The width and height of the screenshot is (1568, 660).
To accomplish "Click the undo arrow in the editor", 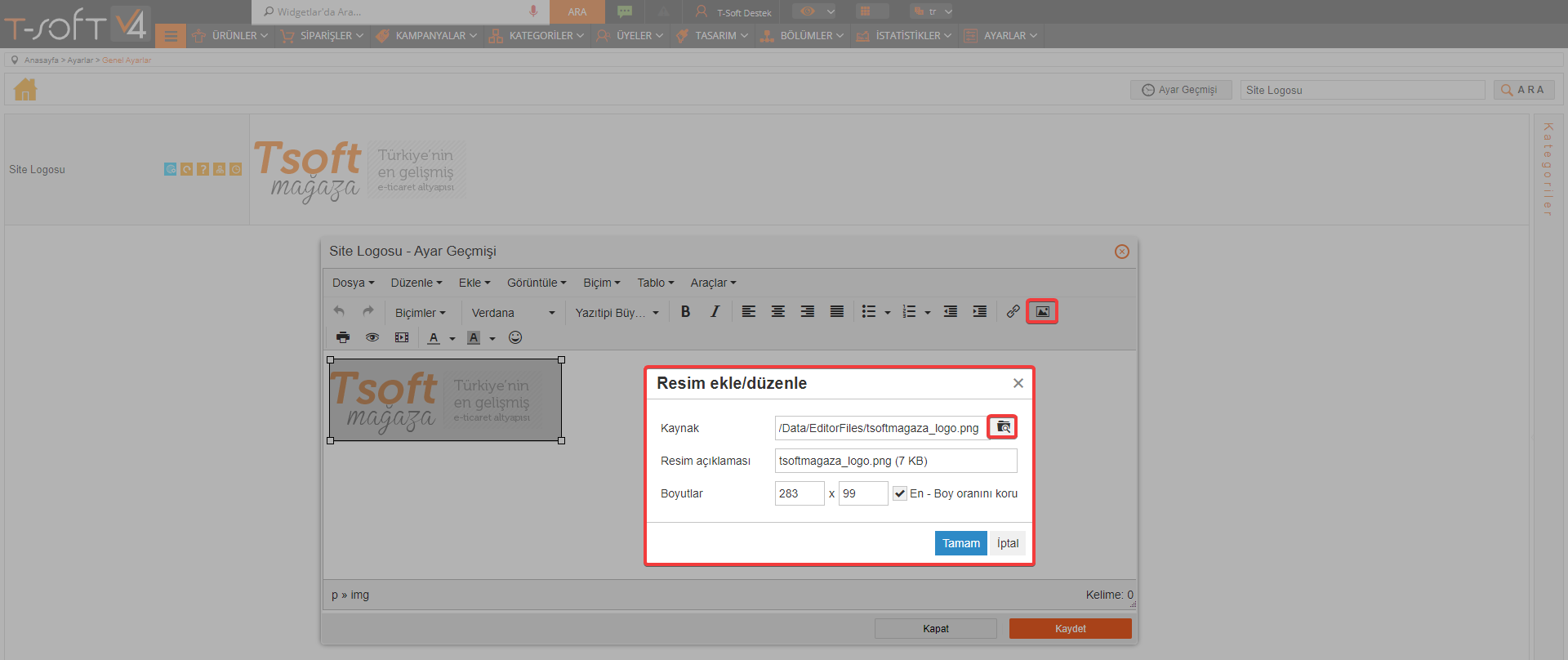I will tap(339, 311).
